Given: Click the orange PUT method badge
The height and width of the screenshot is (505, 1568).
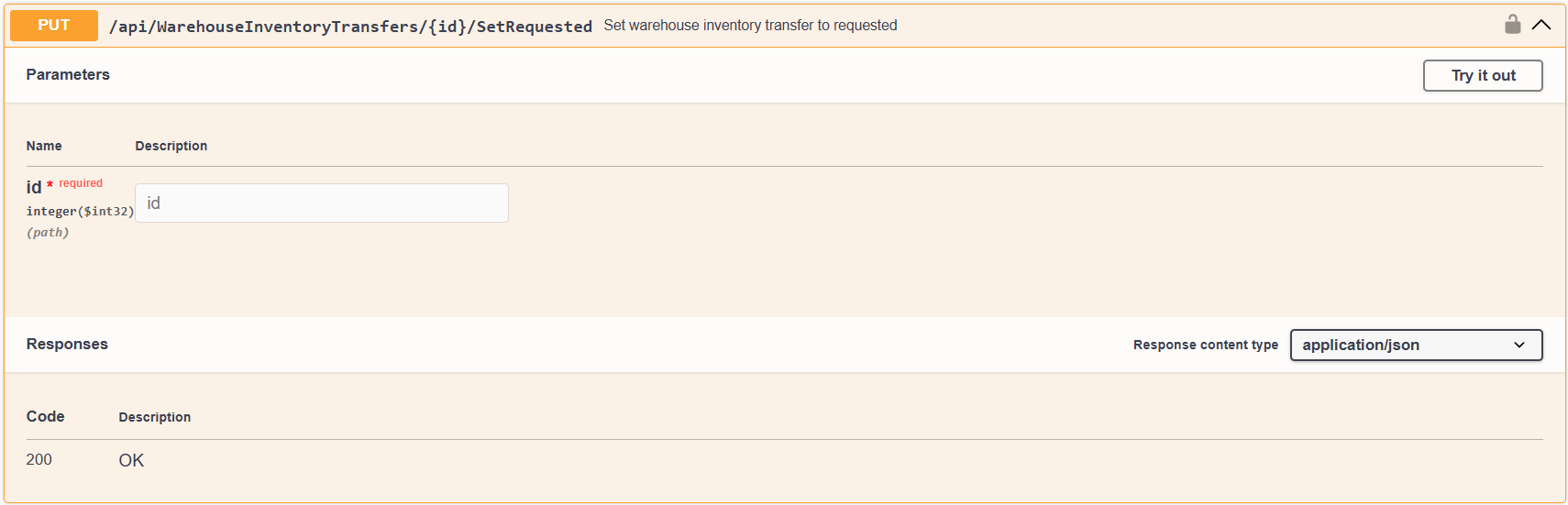Looking at the screenshot, I should (x=54, y=26).
